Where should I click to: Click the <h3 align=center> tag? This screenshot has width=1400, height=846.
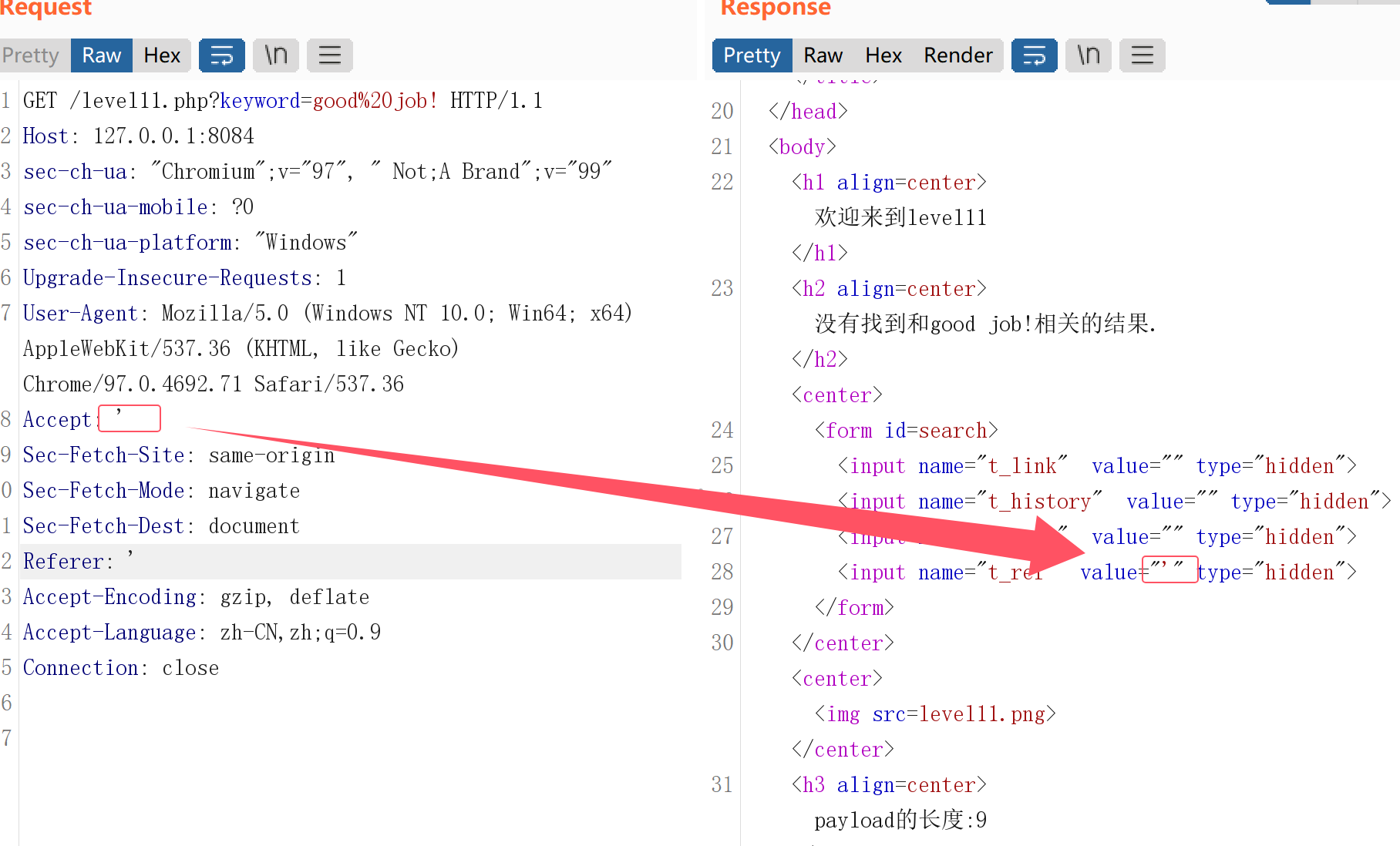[x=889, y=785]
